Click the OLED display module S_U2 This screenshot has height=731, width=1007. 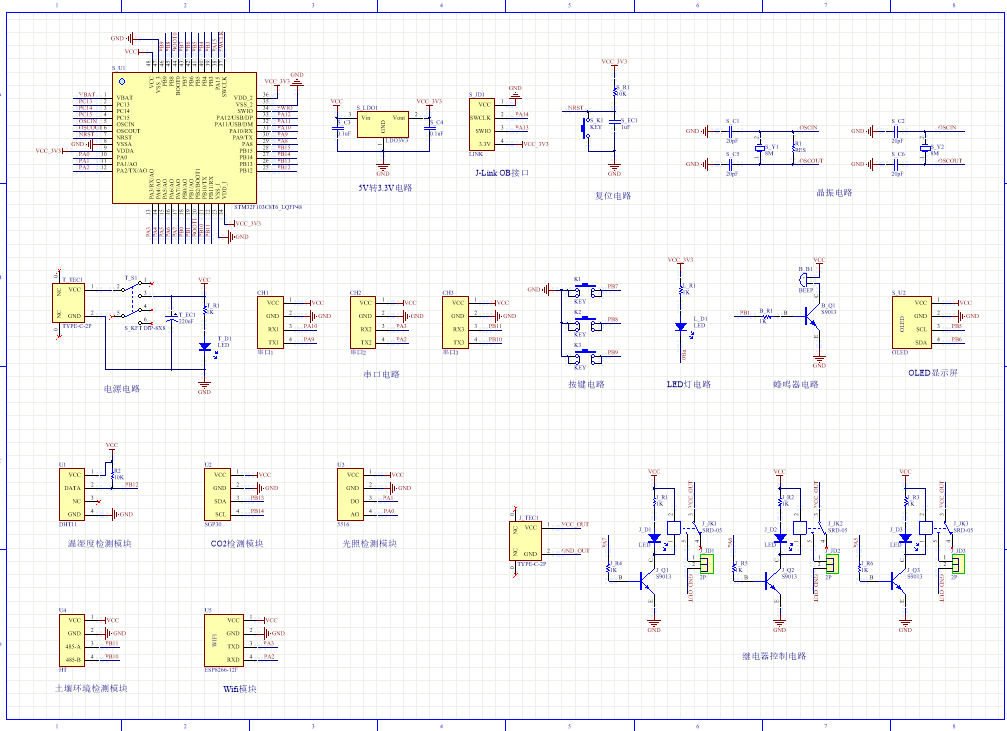tap(910, 322)
